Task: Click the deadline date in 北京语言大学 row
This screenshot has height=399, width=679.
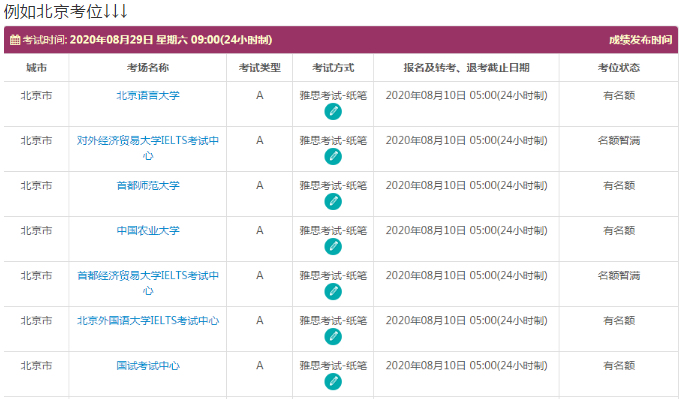Action: pos(466,95)
